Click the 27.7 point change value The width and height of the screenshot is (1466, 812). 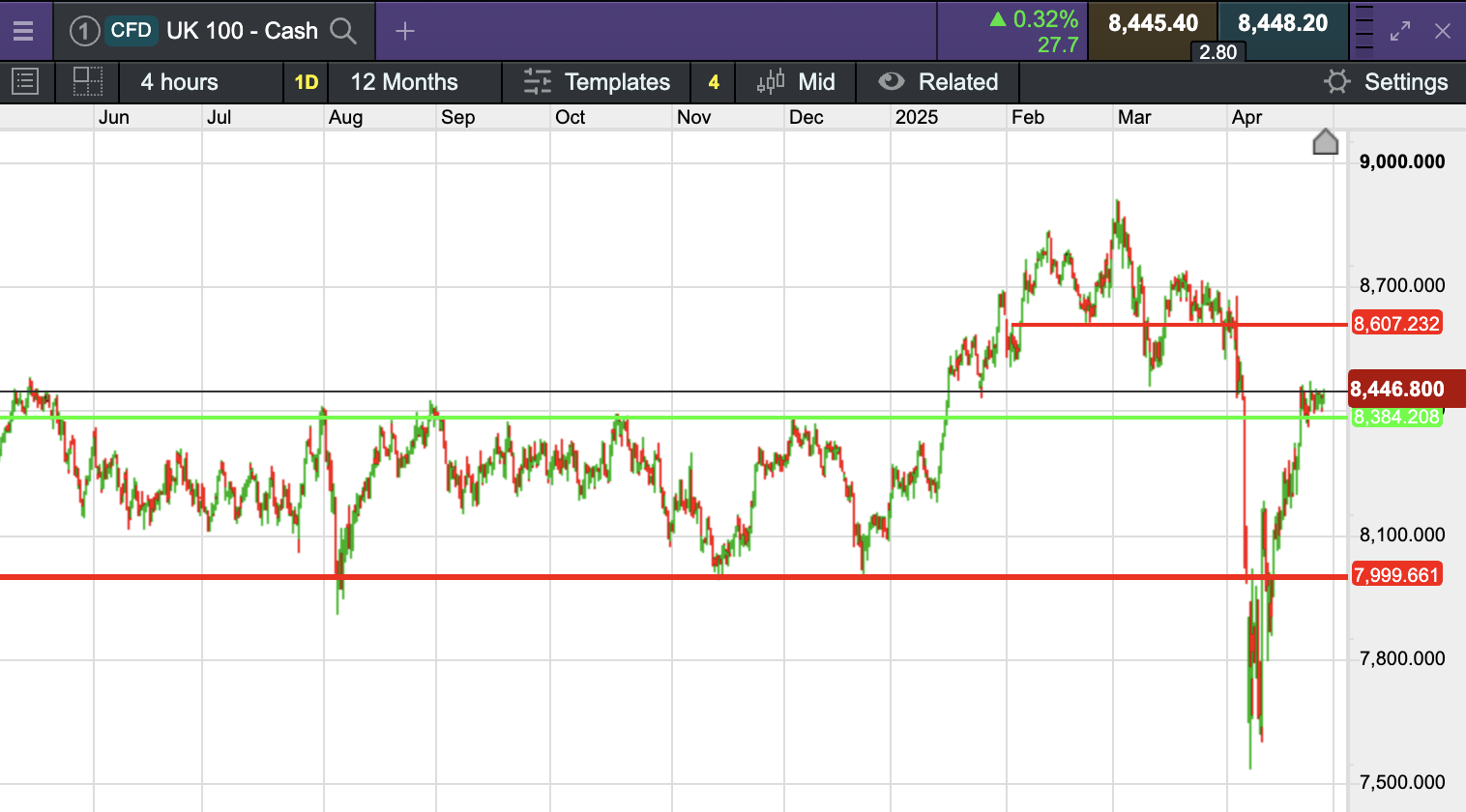pos(1058,44)
